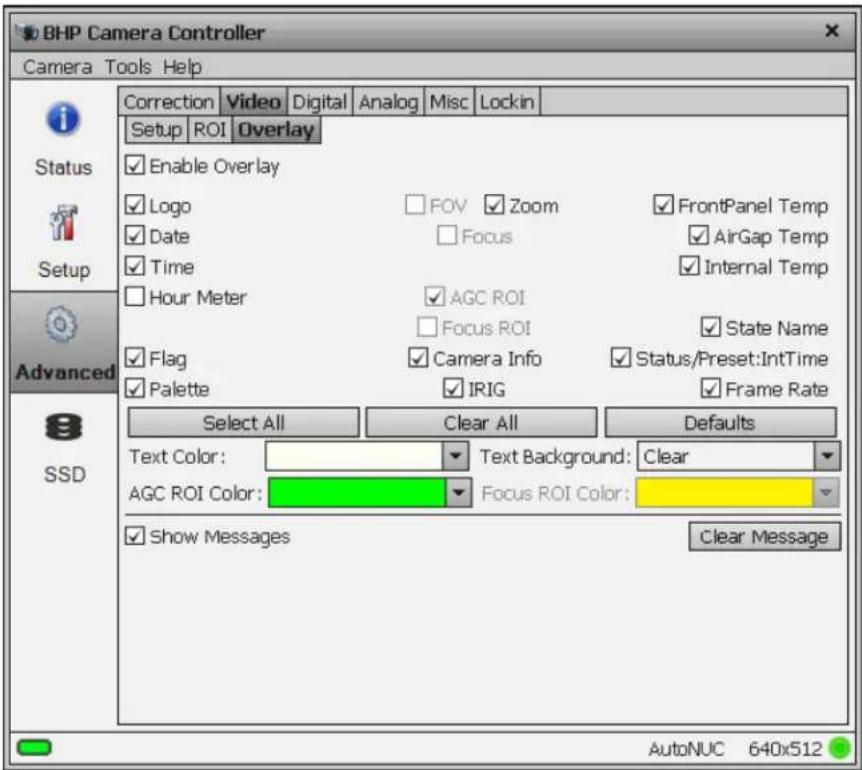Switch to the Digital tab

[x=319, y=102]
